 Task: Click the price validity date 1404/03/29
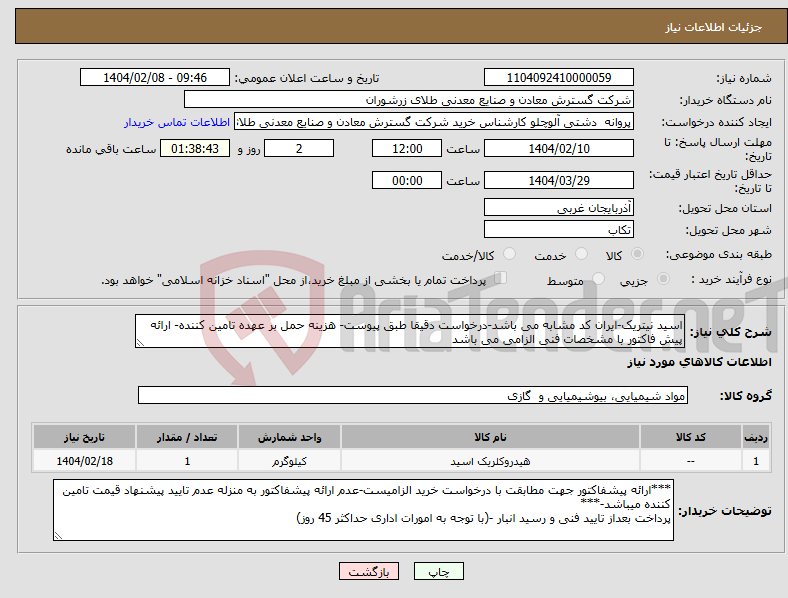tap(558, 180)
